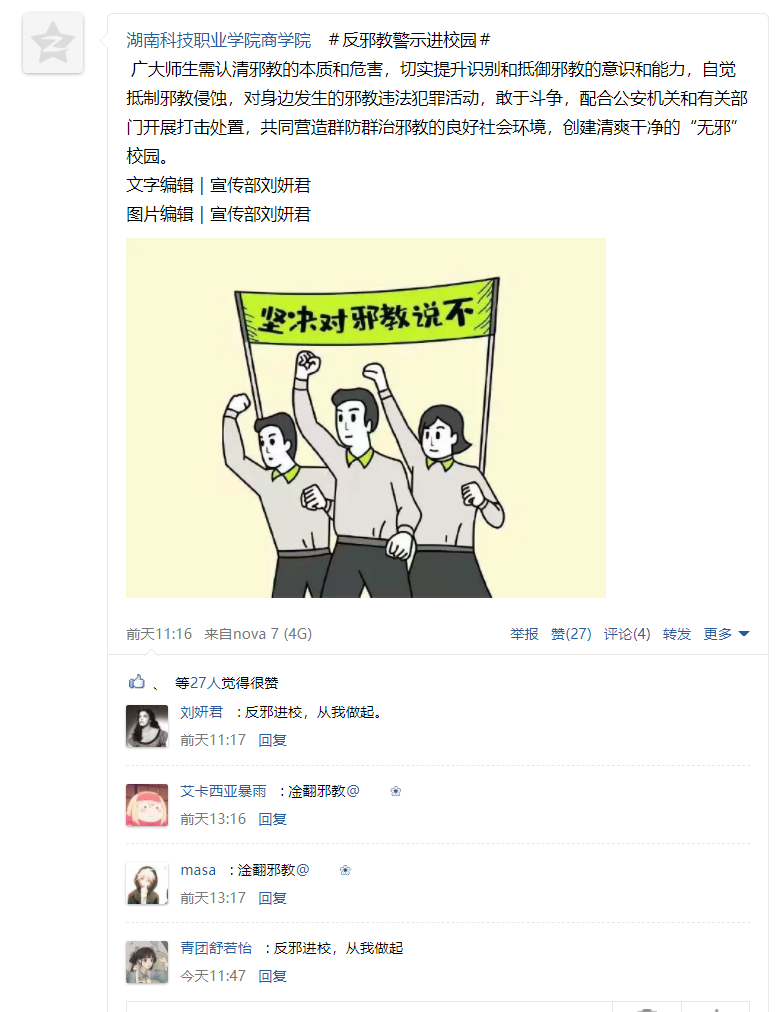Open the 27人 likers list
Image resolution: width=776 pixels, height=1012 pixels.
point(205,683)
